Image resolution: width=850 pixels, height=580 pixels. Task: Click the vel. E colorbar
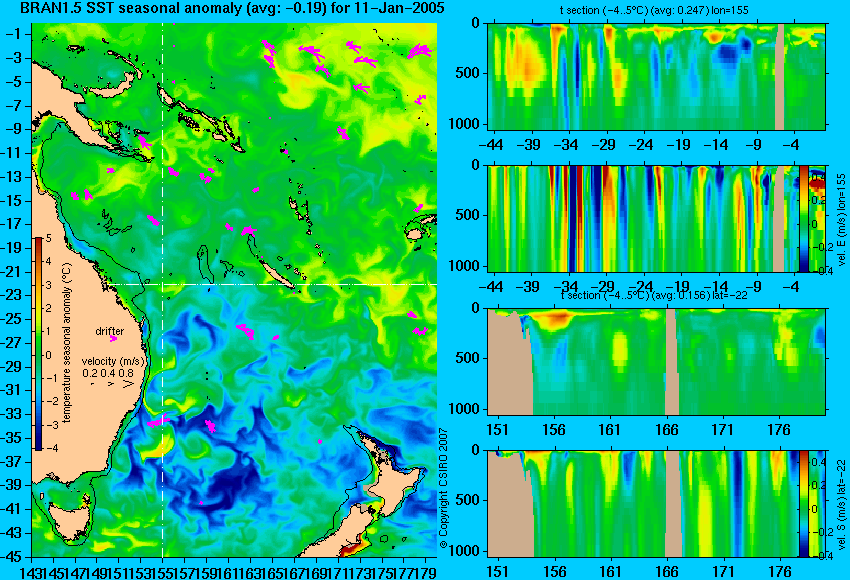tap(803, 218)
